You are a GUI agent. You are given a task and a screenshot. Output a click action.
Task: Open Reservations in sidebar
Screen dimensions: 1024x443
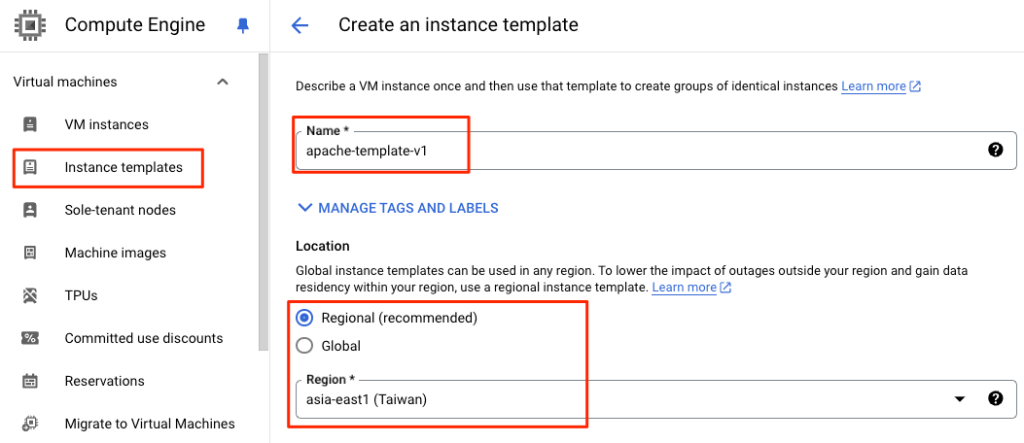[x=104, y=381]
